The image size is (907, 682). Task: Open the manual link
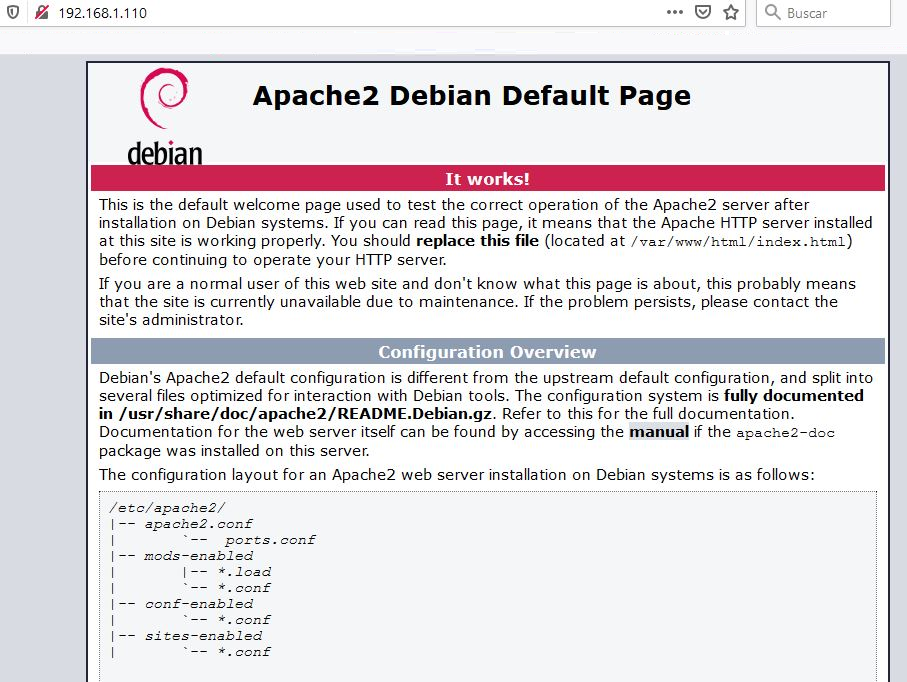click(659, 432)
